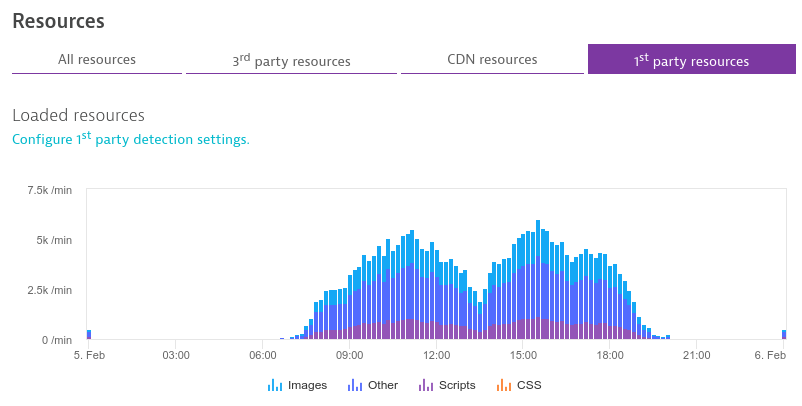Click the purple Scripts legend icon
Image resolution: width=802 pixels, height=406 pixels.
tap(425, 385)
